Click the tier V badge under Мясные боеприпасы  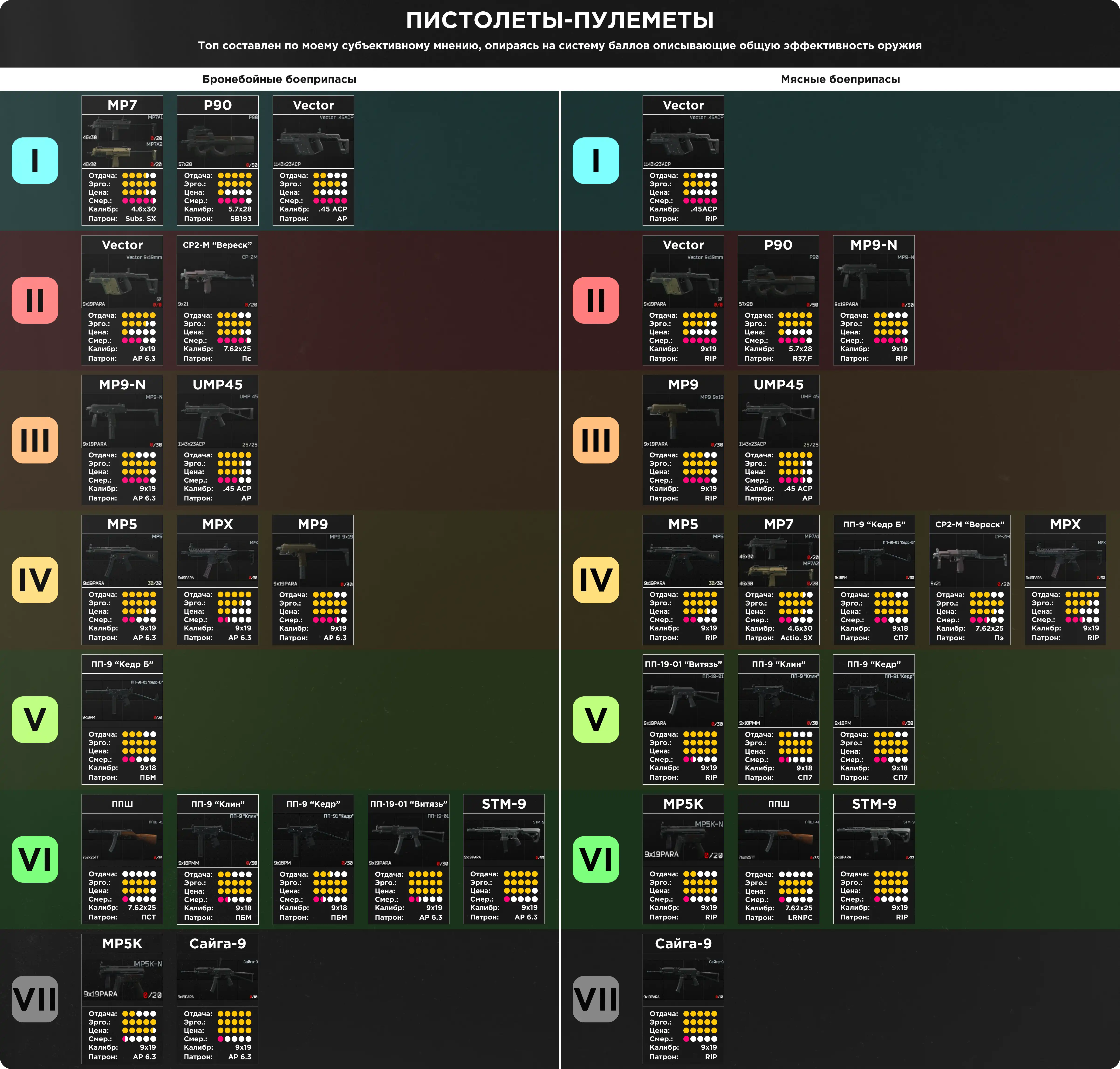pos(596,720)
